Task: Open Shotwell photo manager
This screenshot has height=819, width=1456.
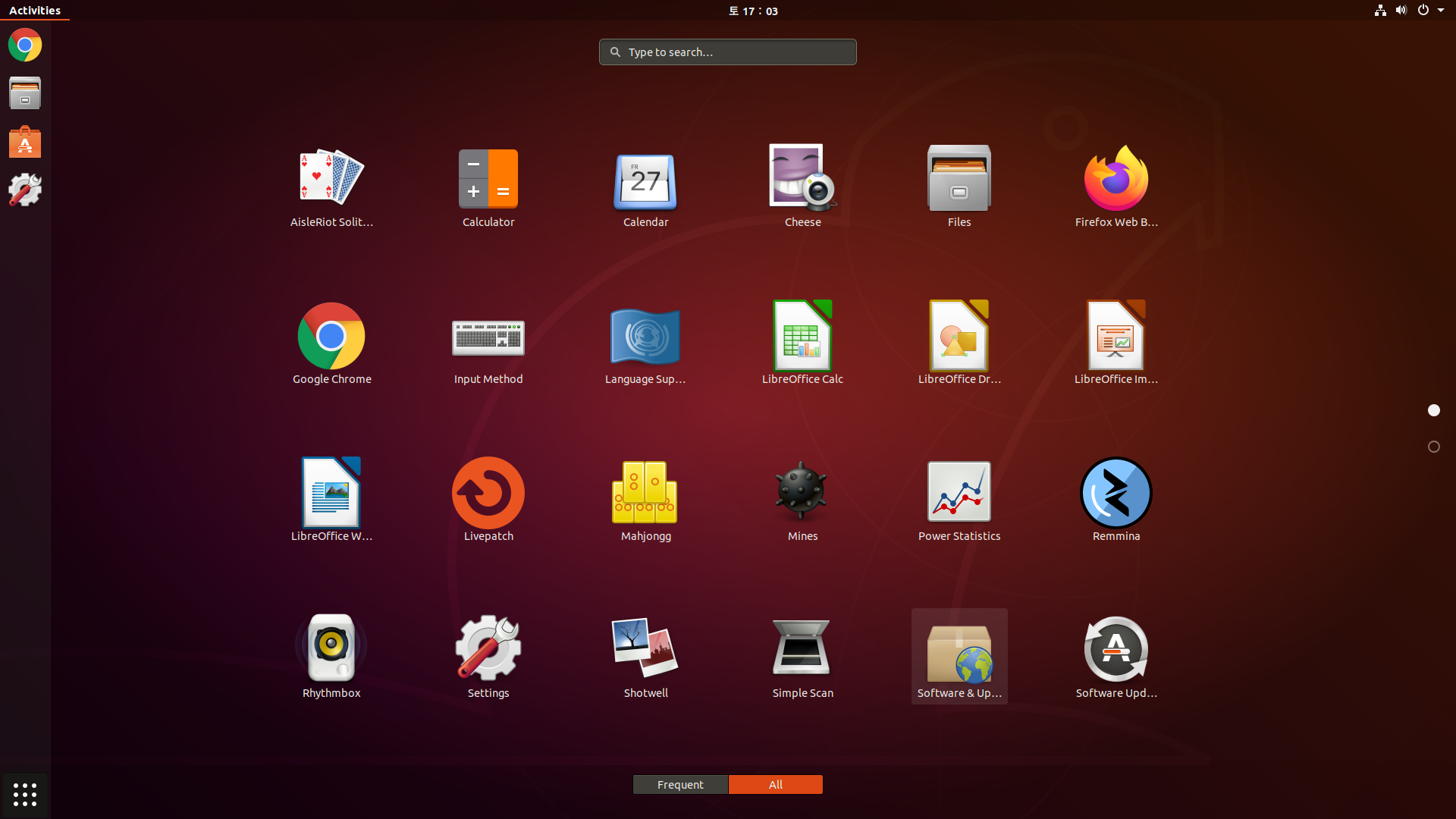Action: pyautogui.click(x=645, y=650)
